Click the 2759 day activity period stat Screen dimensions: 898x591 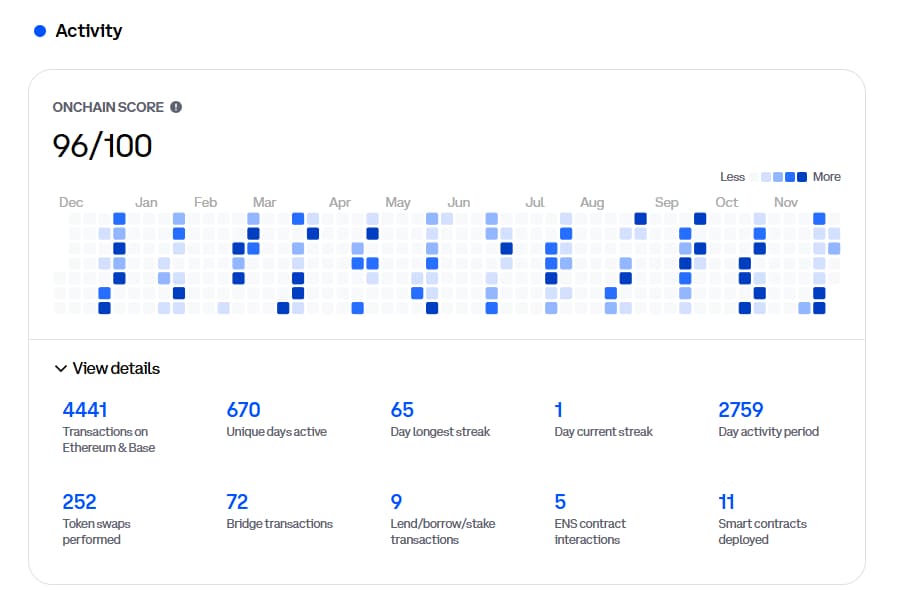[740, 410]
